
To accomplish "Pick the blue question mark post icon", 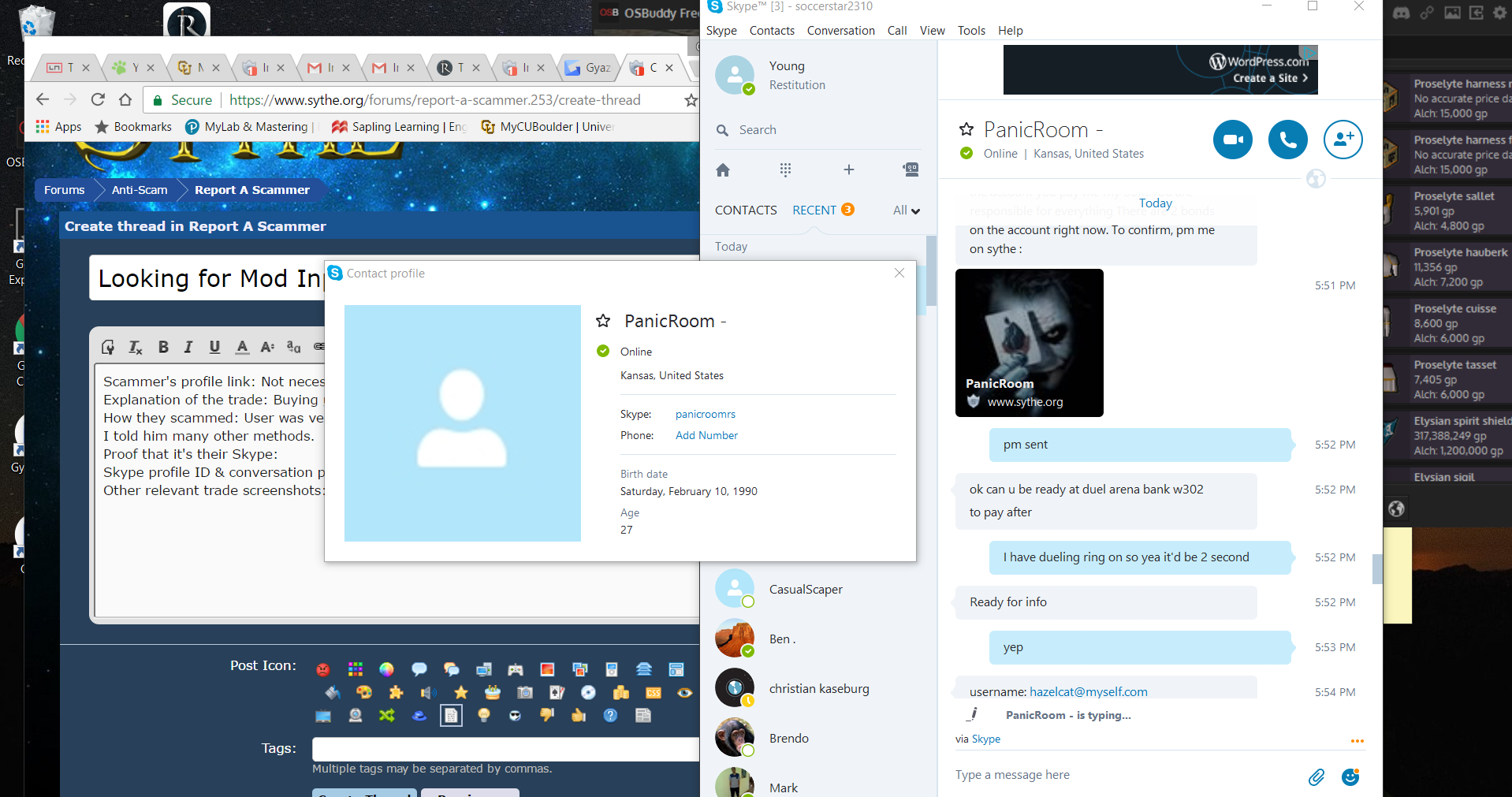I will click(x=610, y=715).
